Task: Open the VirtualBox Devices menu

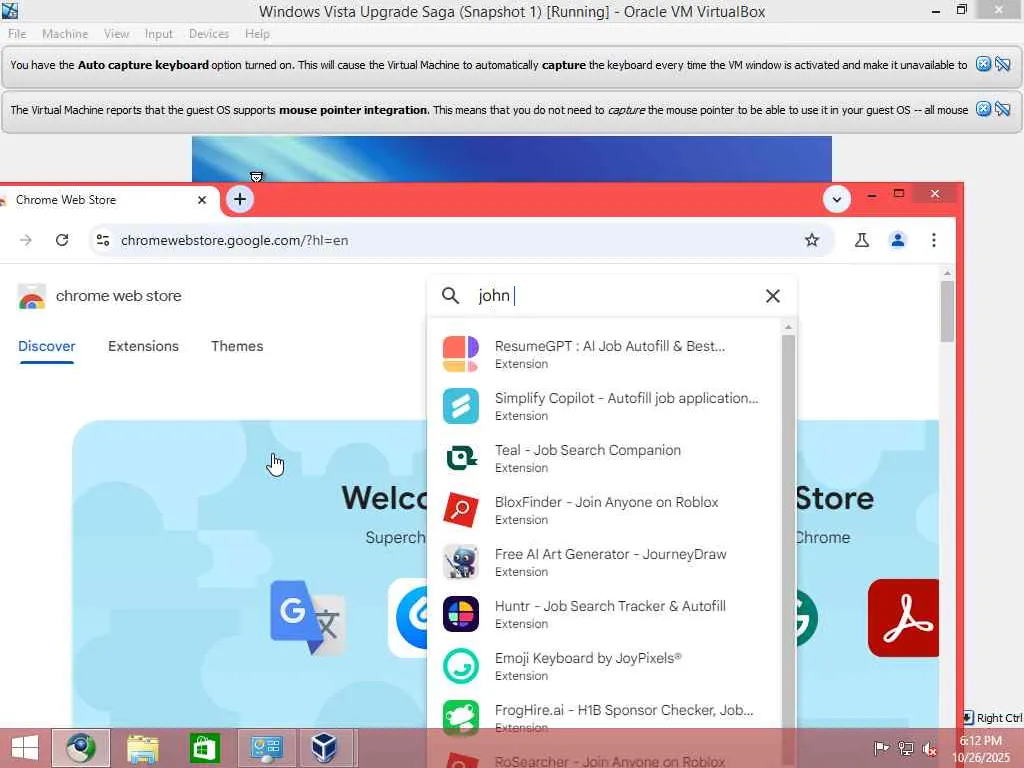Action: pos(209,34)
